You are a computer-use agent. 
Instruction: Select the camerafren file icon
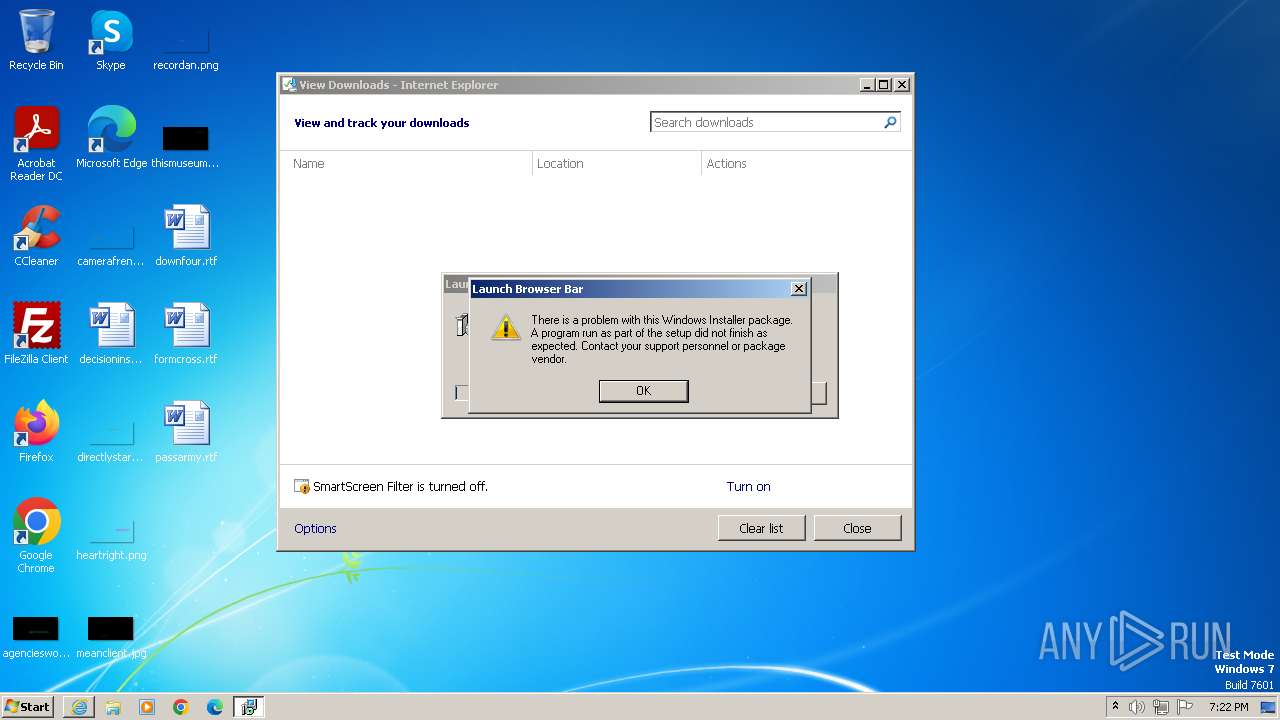pos(111,244)
